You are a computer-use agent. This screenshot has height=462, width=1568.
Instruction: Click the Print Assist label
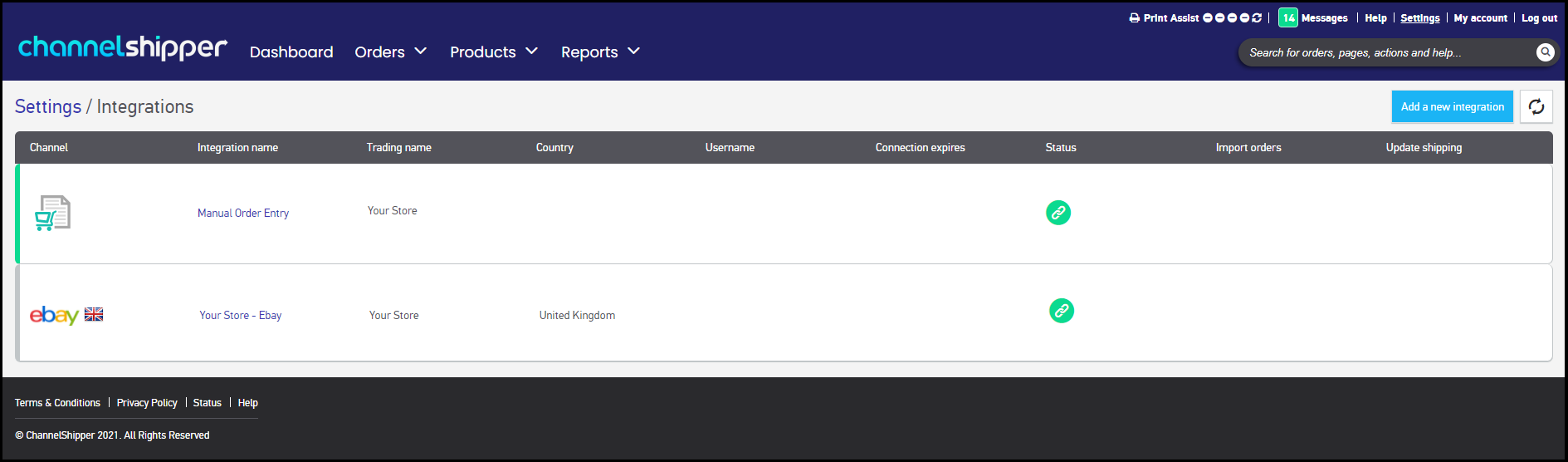pyautogui.click(x=1171, y=17)
